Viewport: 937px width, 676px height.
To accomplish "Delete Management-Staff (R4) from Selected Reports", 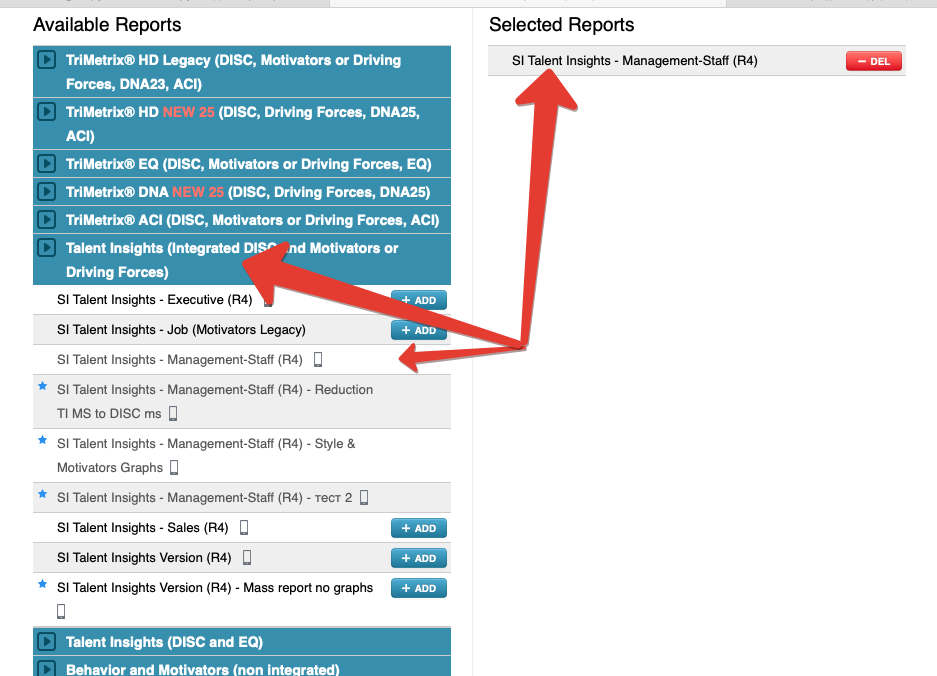I will tap(874, 61).
